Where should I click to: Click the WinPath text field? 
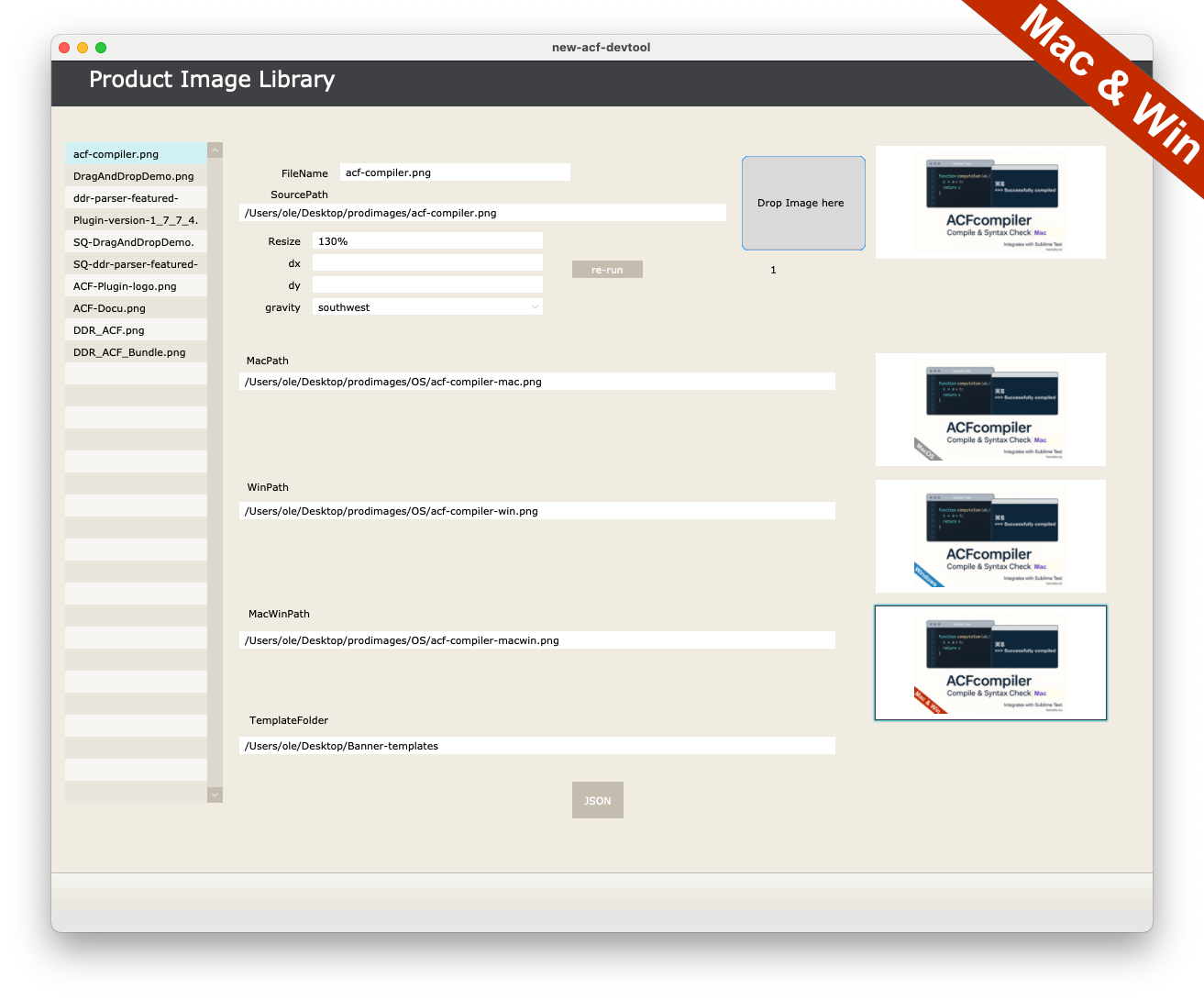tap(537, 511)
